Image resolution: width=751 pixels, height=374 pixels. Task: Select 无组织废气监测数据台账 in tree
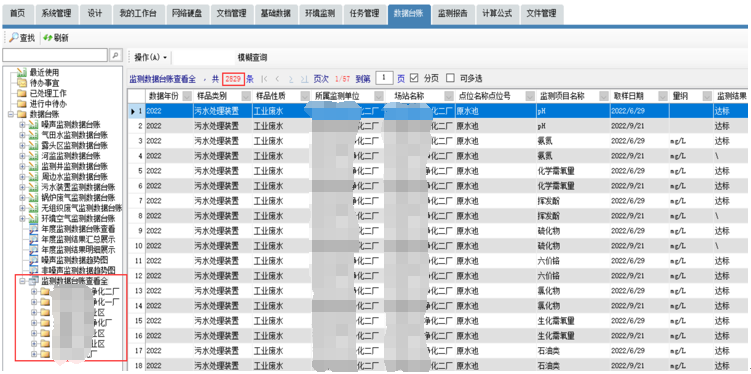click(81, 208)
